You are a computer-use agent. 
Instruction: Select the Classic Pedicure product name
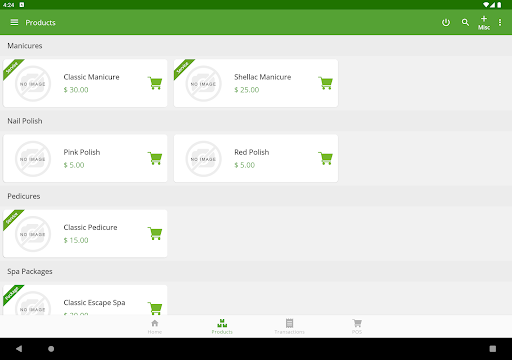coord(90,227)
